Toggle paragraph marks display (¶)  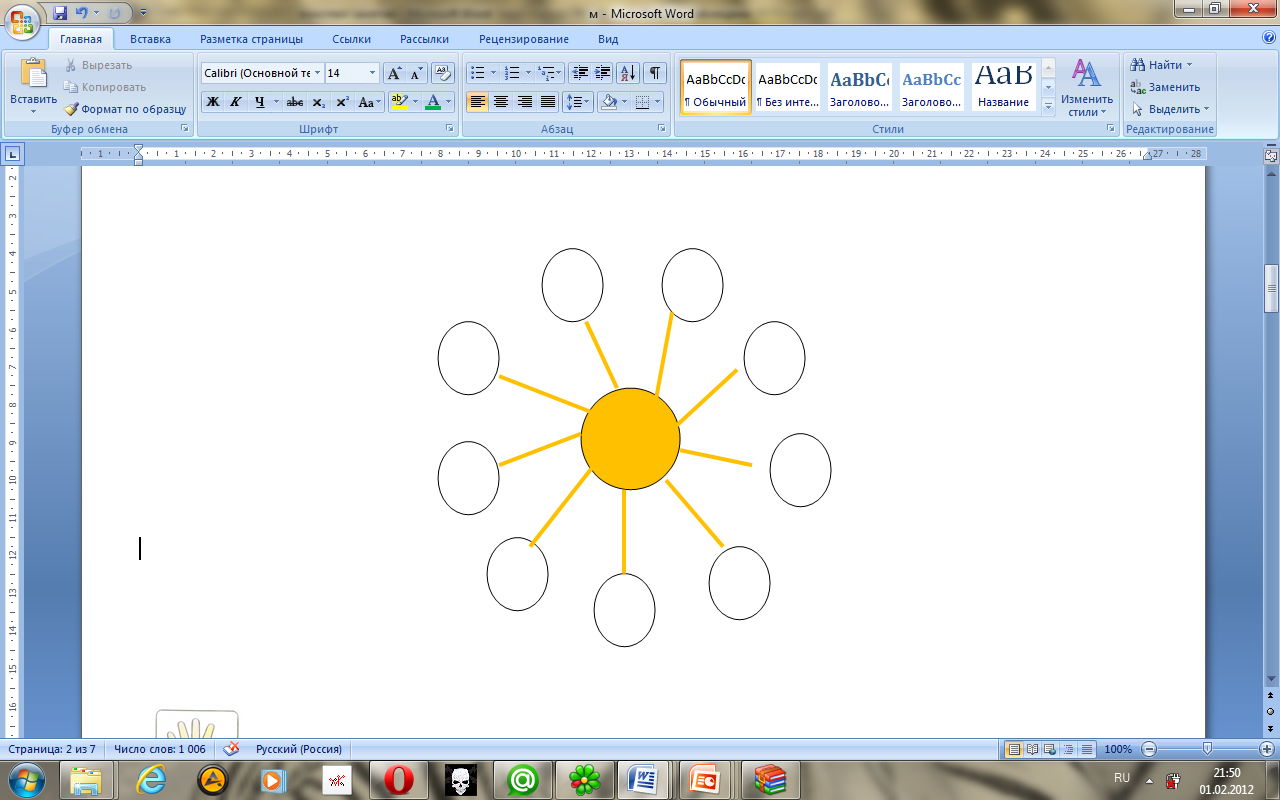655,73
